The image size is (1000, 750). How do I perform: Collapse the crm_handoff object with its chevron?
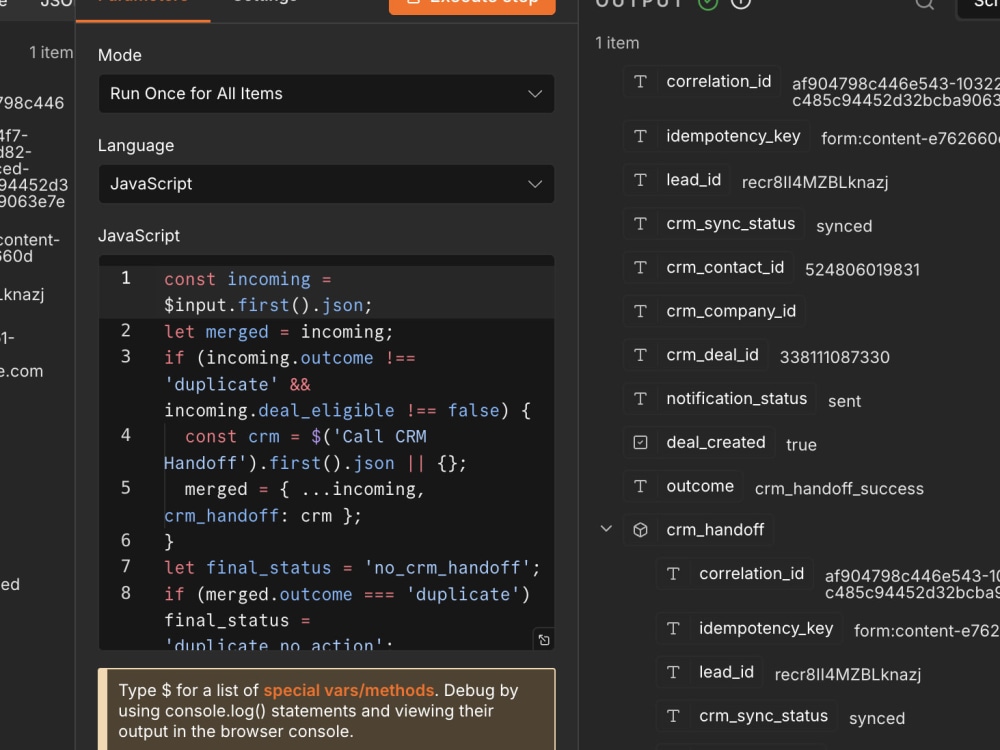(607, 529)
